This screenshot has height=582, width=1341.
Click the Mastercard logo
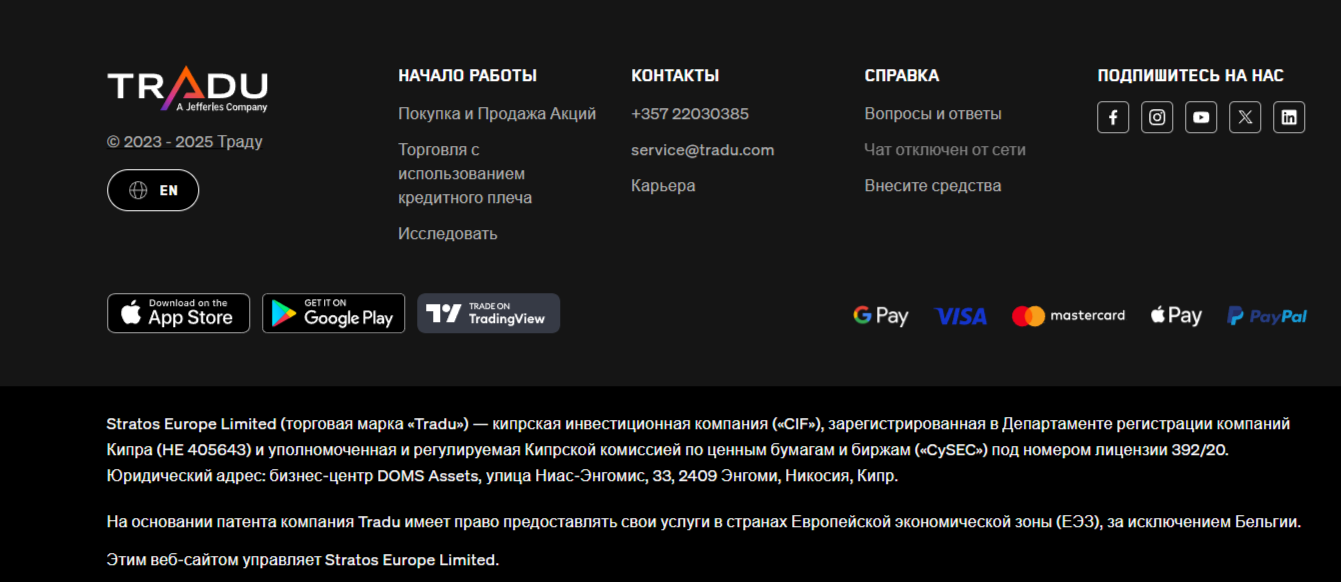point(1068,316)
